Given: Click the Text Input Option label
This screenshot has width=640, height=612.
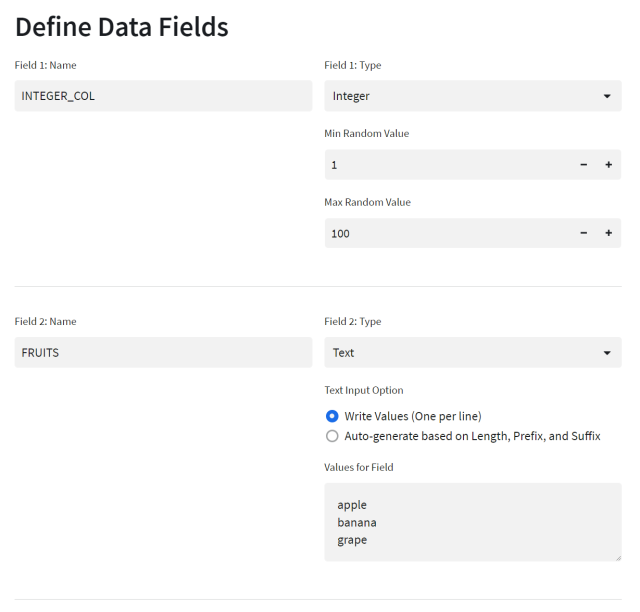Looking at the screenshot, I should point(364,390).
